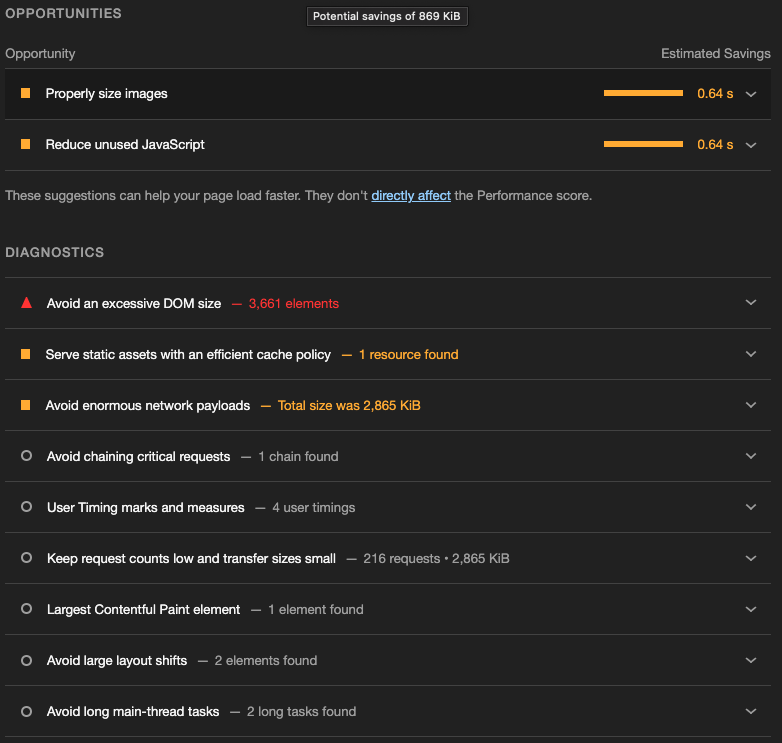Click orange square beside efficient cache policy audit

click(26, 354)
